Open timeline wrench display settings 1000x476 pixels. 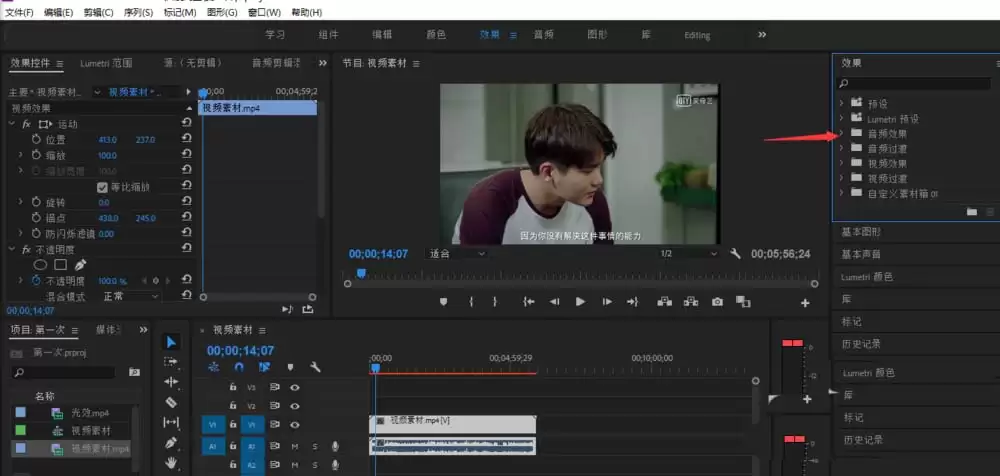pos(315,367)
